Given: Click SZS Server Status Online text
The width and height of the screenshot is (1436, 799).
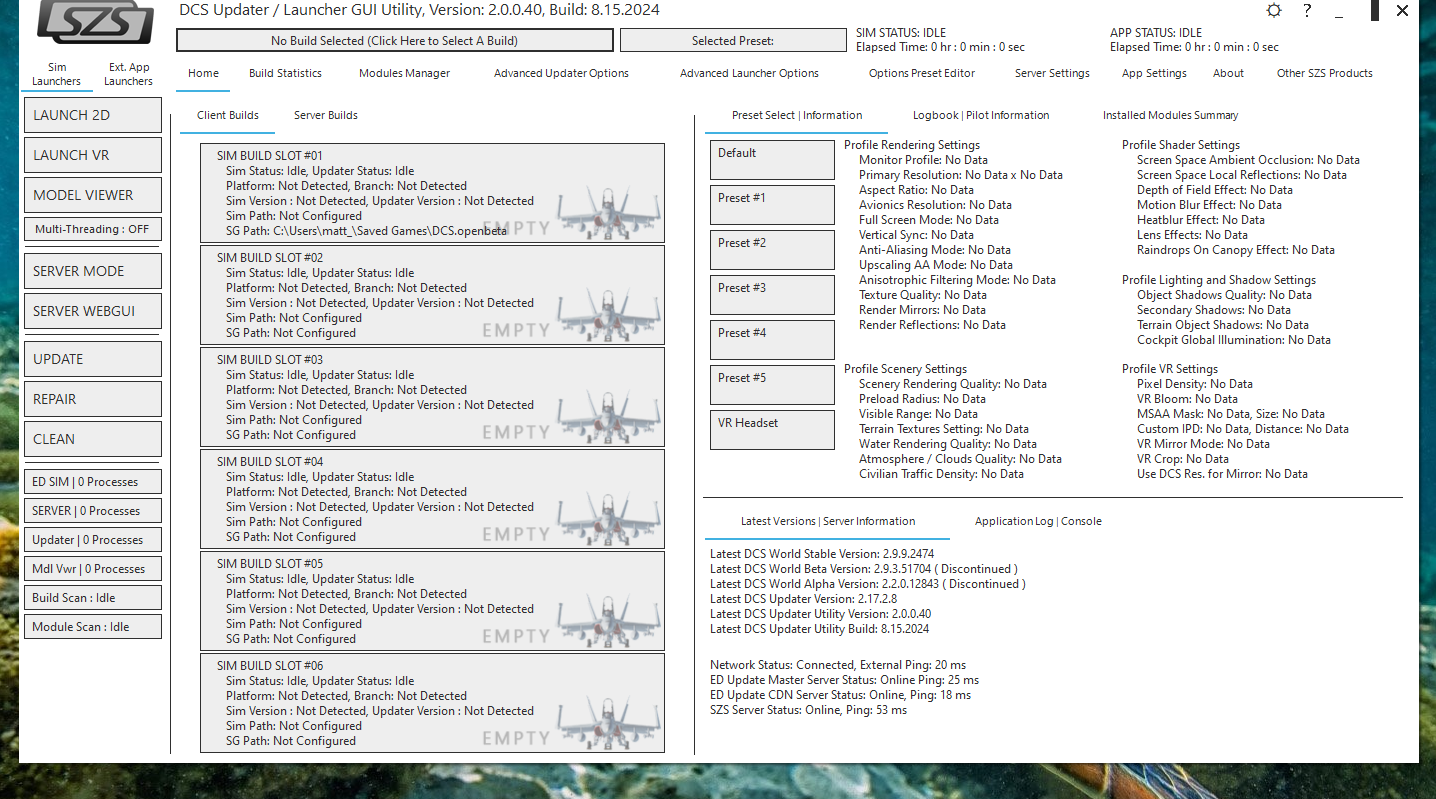Looking at the screenshot, I should (808, 710).
